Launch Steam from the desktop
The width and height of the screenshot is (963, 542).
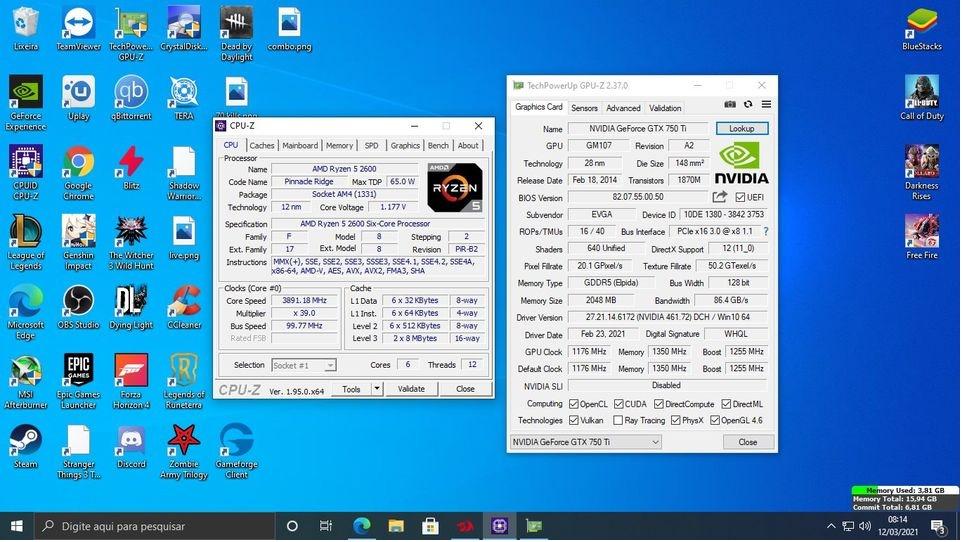point(26,446)
